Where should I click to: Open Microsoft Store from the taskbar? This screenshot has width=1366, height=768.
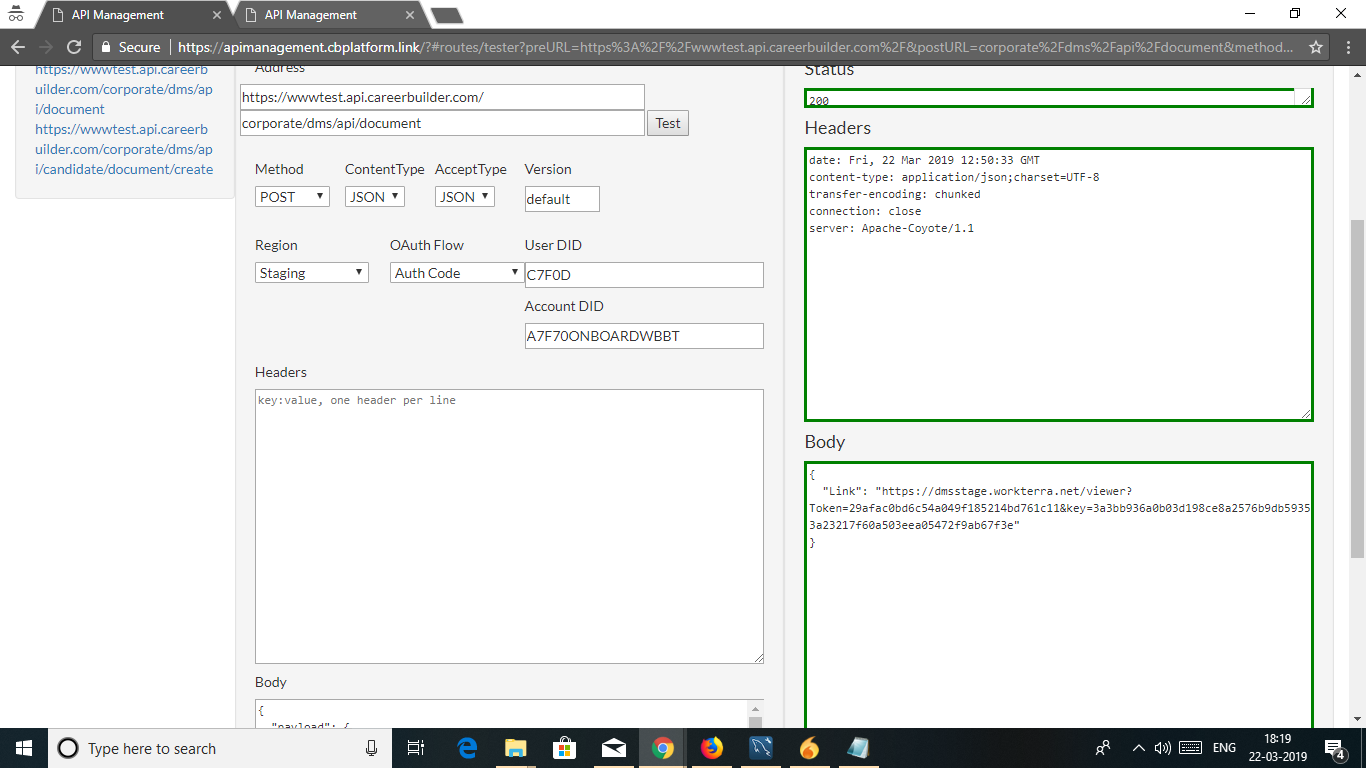pos(565,748)
